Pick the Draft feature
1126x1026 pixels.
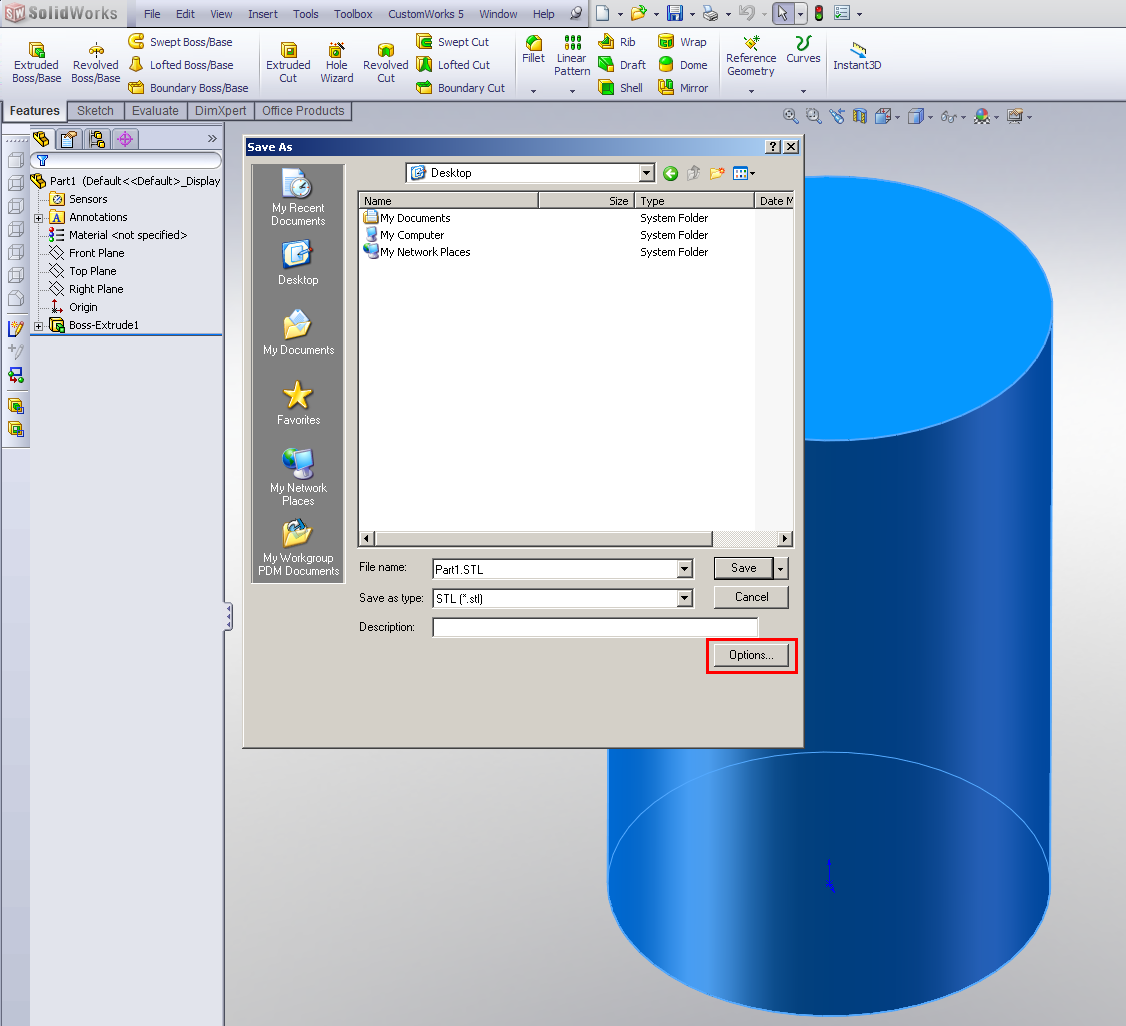[623, 65]
